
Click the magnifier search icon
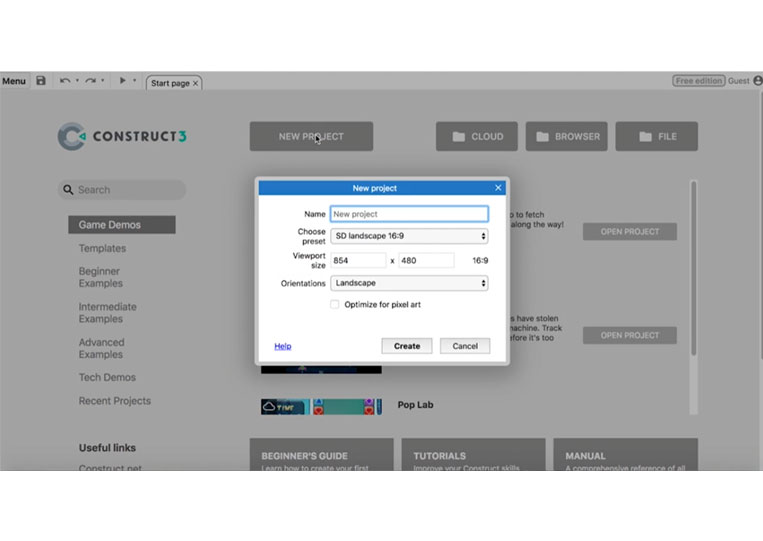click(68, 190)
